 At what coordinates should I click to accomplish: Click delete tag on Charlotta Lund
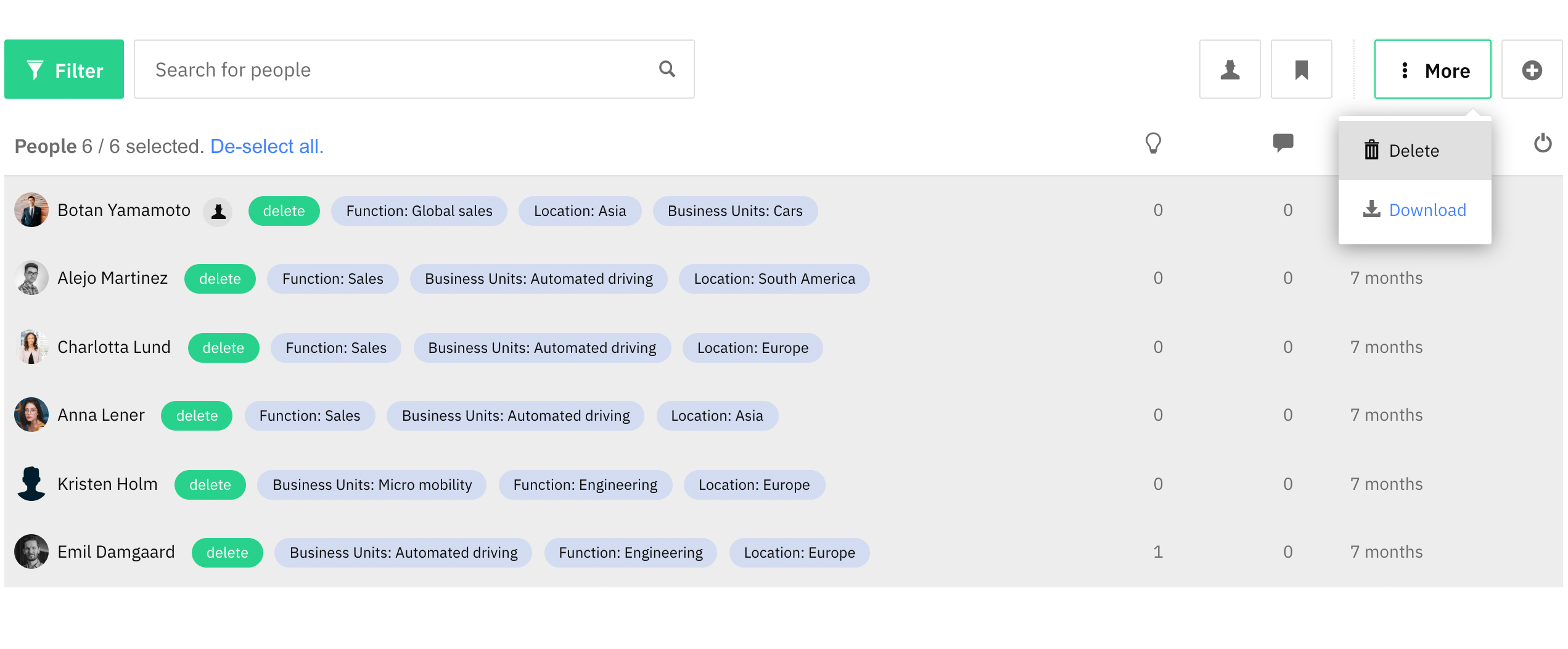(223, 348)
